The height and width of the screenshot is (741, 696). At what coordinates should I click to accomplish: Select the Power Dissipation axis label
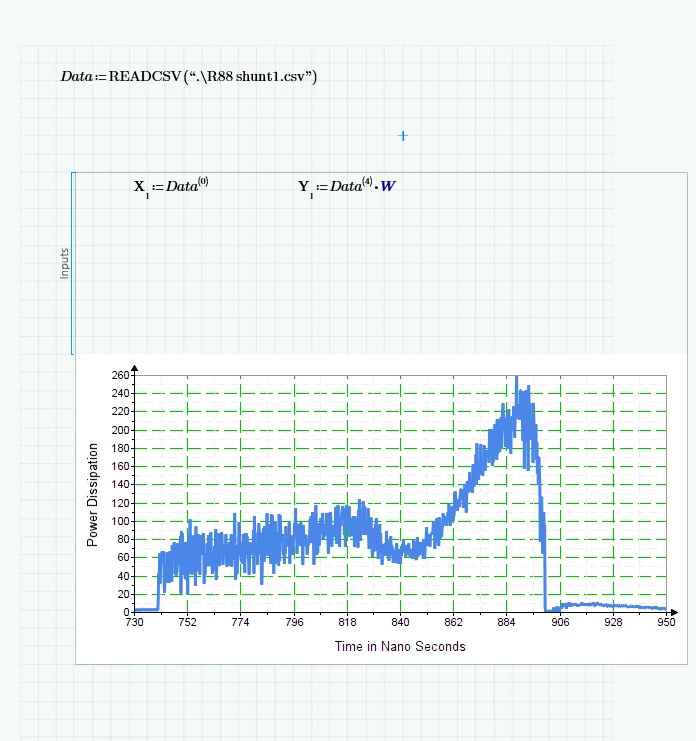click(x=93, y=495)
